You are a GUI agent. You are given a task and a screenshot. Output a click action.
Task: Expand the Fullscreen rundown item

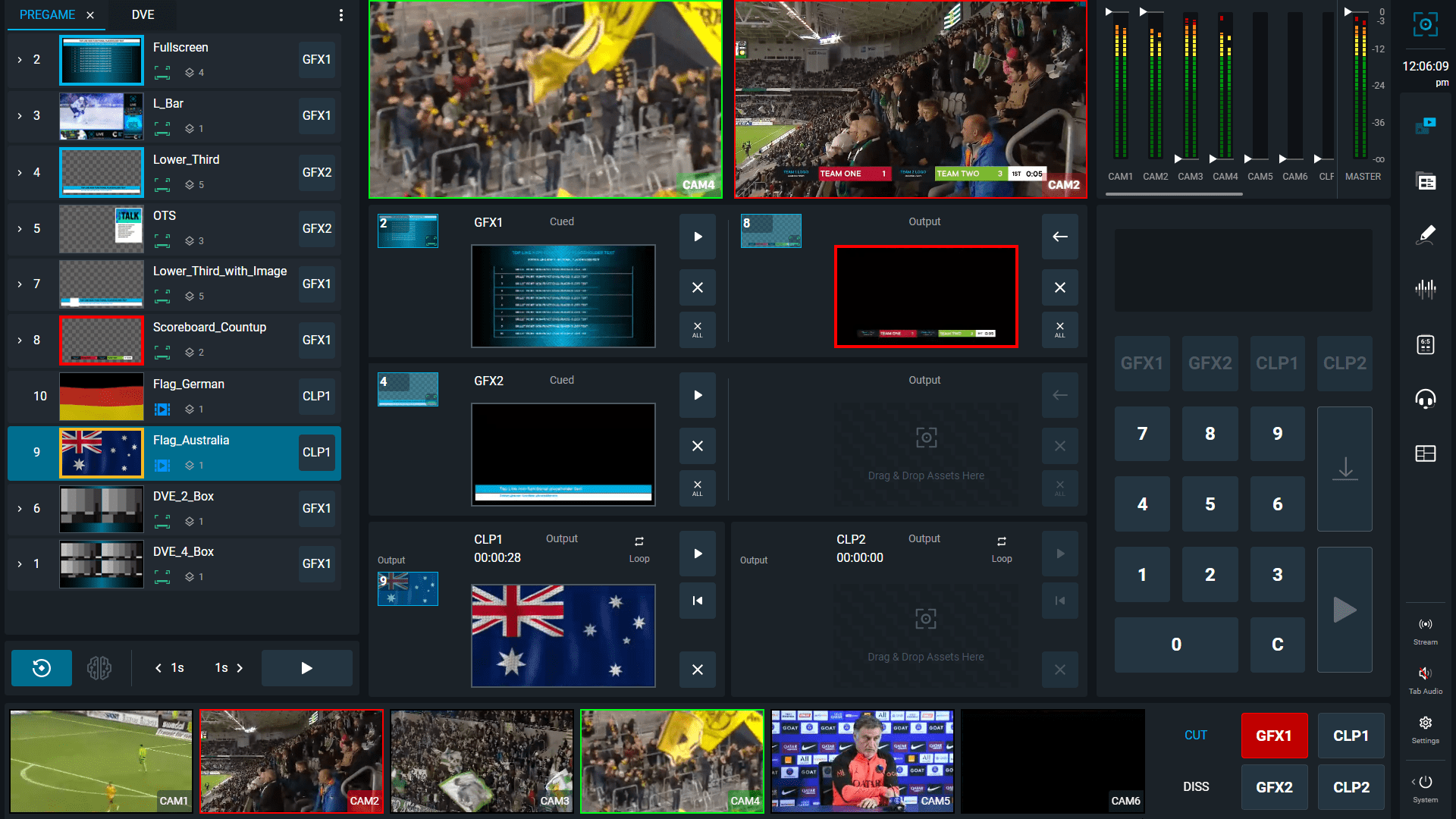click(x=20, y=60)
